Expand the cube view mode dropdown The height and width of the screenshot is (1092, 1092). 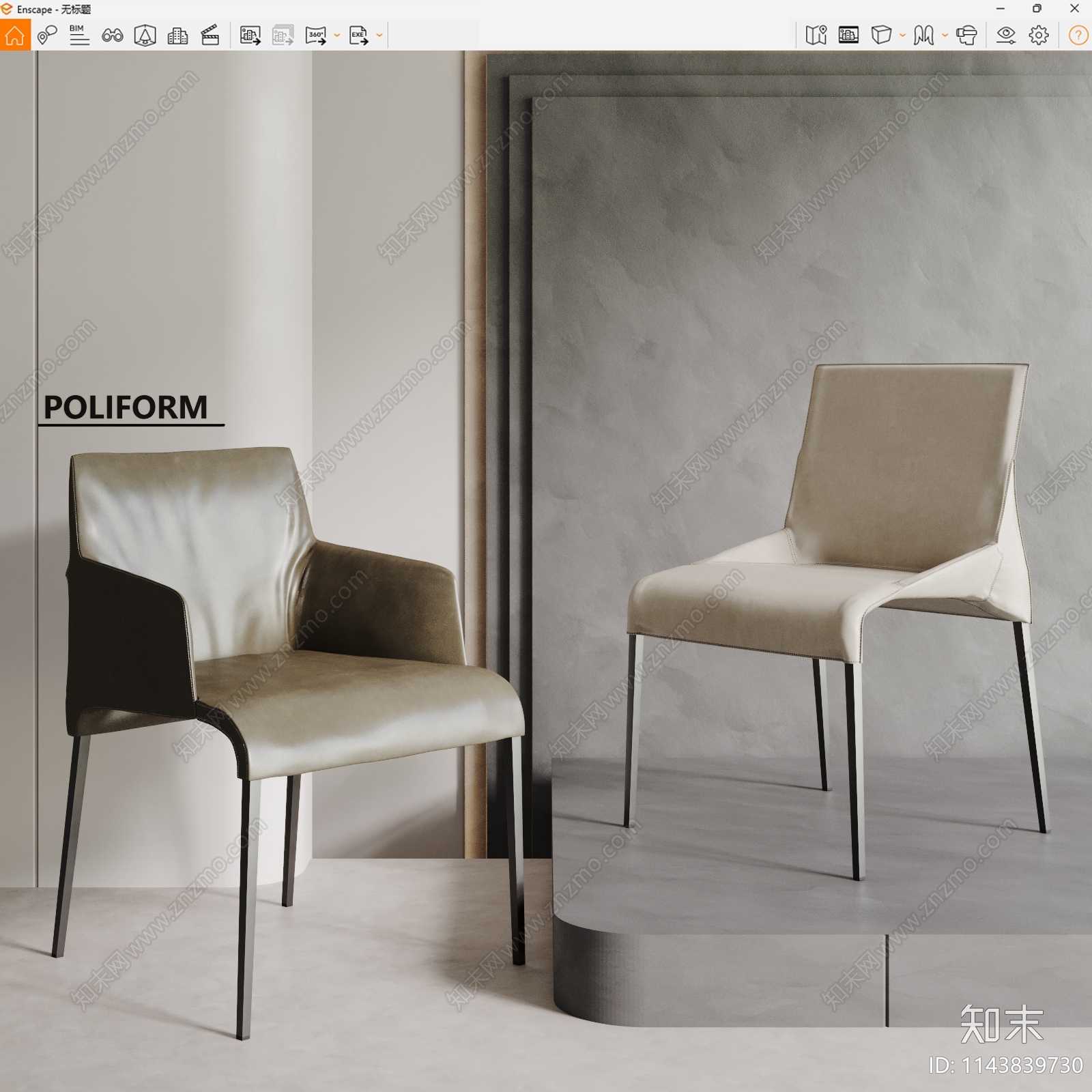click(x=902, y=35)
